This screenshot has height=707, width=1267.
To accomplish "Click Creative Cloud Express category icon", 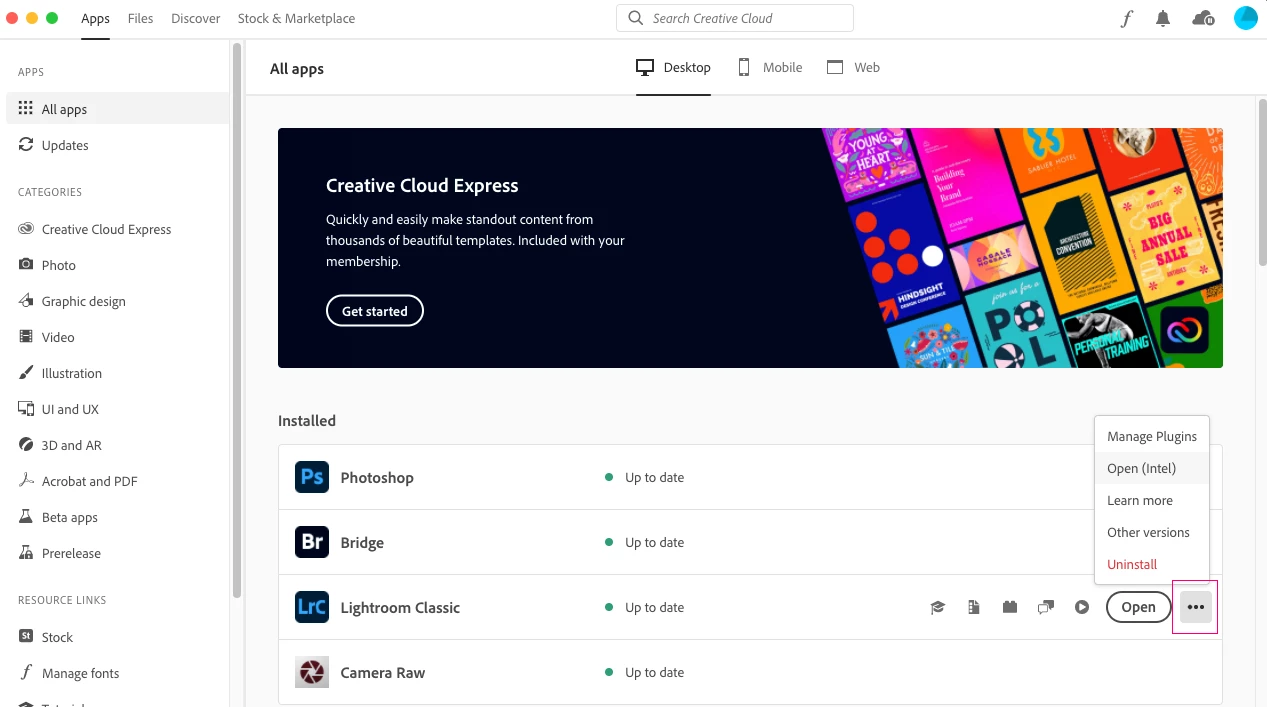I will (26, 229).
